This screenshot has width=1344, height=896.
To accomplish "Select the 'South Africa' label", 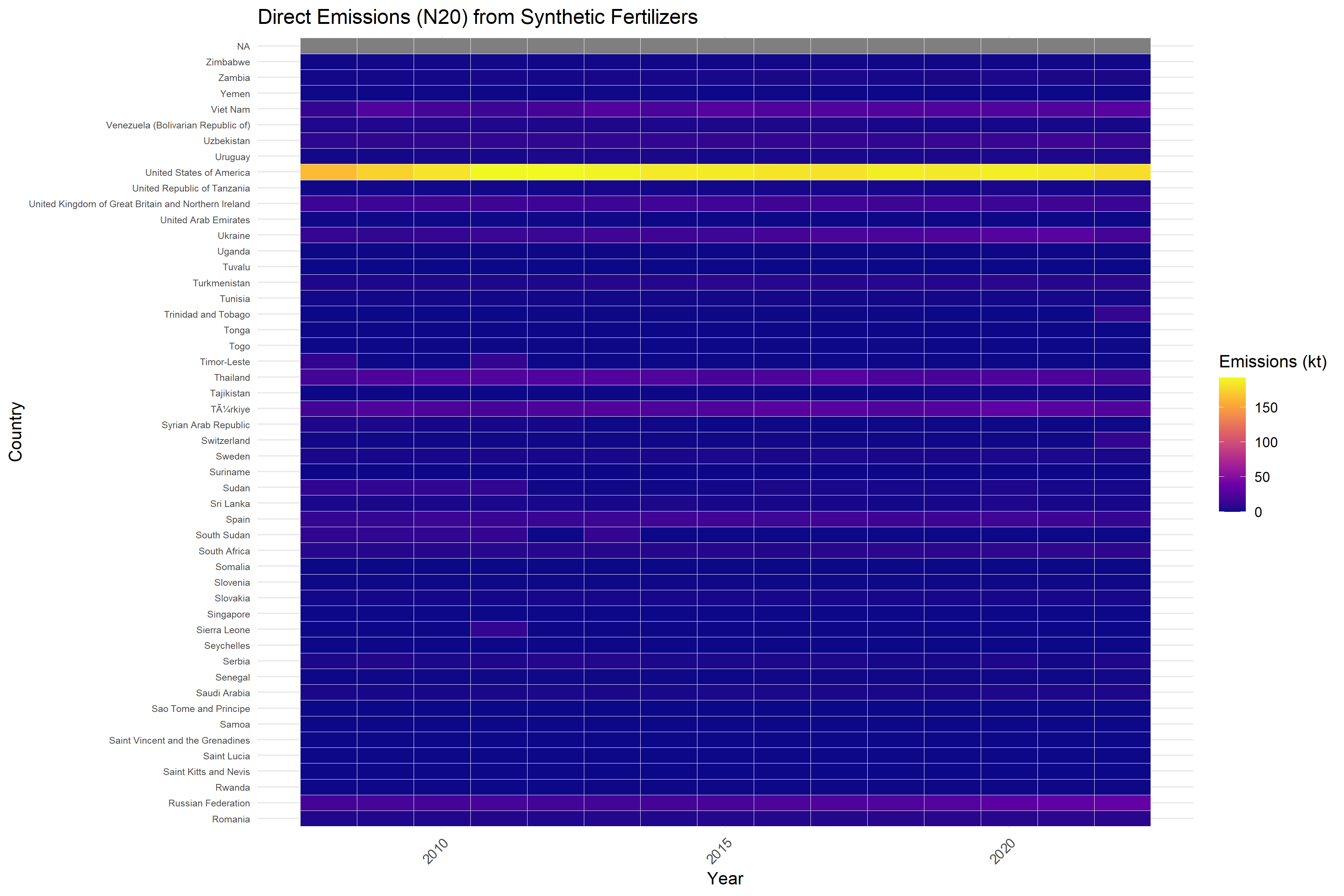I will pos(225,551).
